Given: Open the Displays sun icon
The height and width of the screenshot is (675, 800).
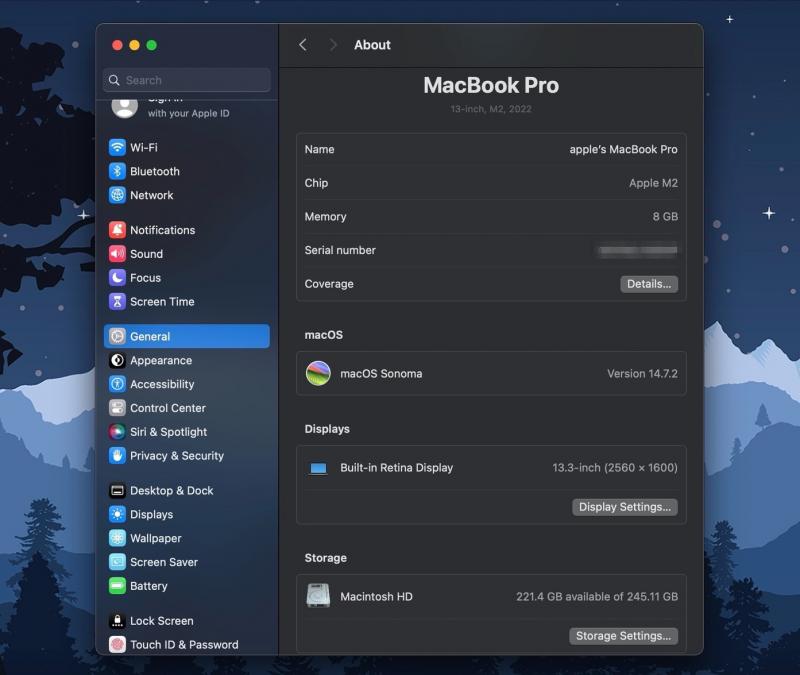Looking at the screenshot, I should 117,514.
